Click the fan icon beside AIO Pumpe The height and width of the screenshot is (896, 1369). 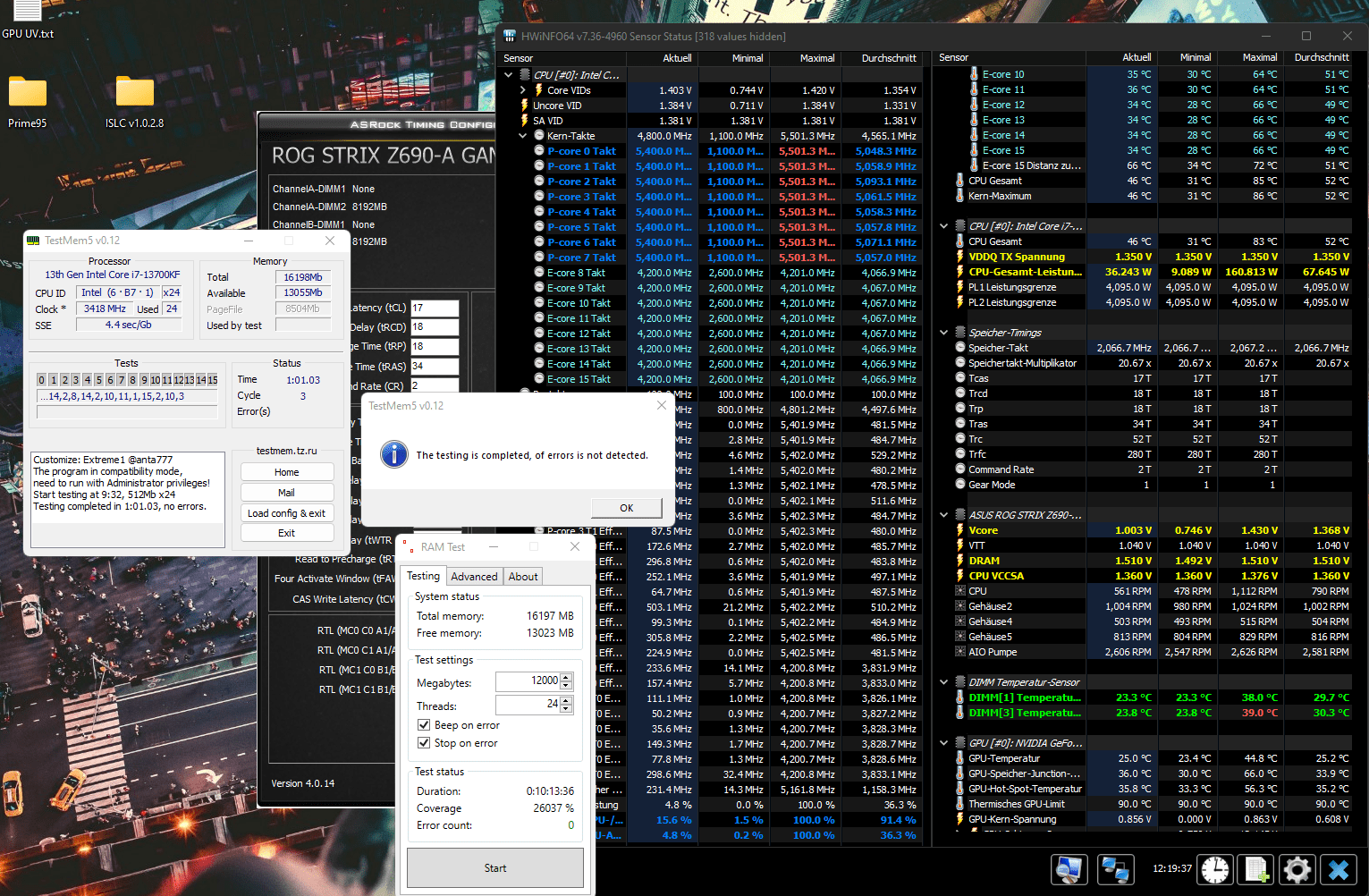pos(960,652)
